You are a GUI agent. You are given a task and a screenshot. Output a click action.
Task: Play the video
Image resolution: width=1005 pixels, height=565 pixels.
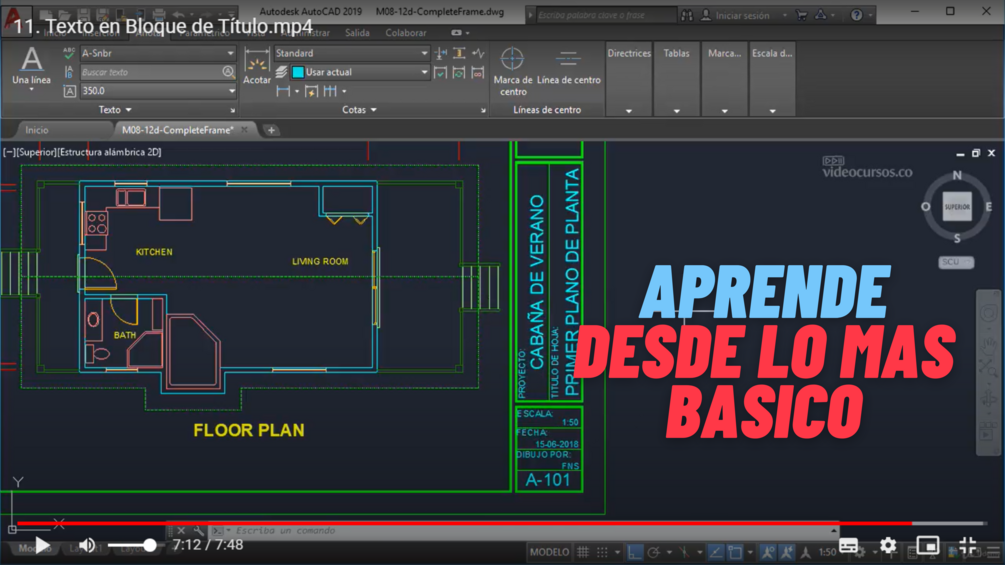pyautogui.click(x=42, y=545)
